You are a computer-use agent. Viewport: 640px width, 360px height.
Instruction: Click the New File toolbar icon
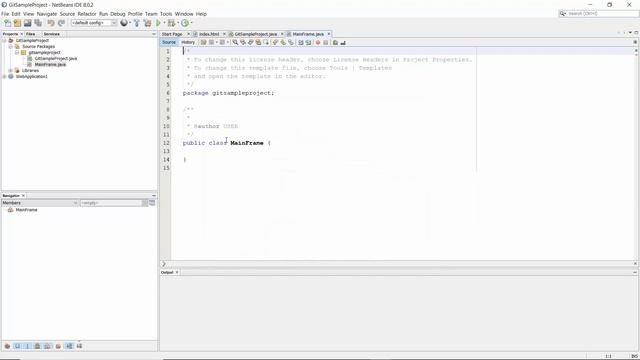tap(7, 23)
